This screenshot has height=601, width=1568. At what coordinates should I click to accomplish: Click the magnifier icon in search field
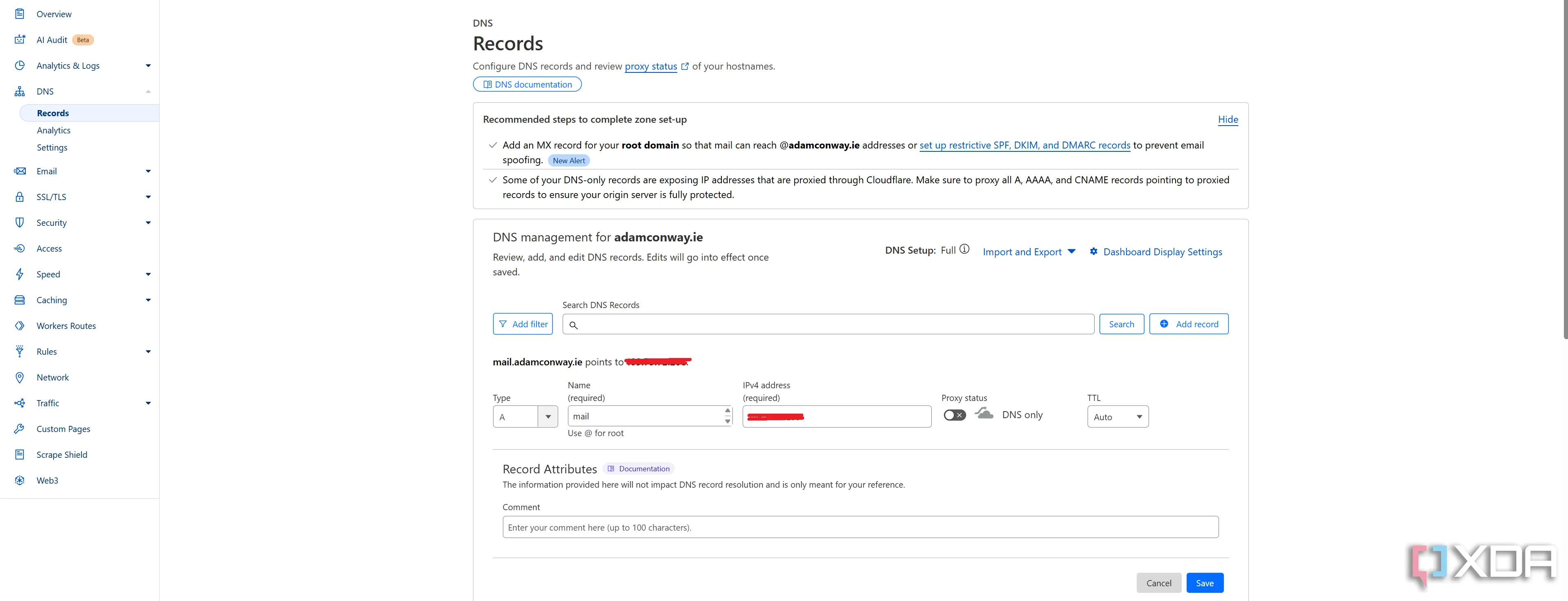pos(573,325)
